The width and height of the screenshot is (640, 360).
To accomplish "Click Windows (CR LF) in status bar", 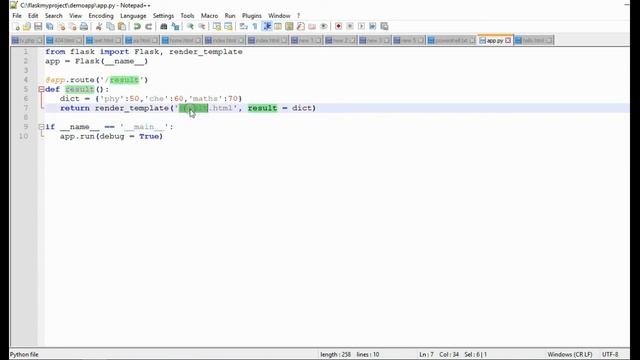I will coord(570,354).
